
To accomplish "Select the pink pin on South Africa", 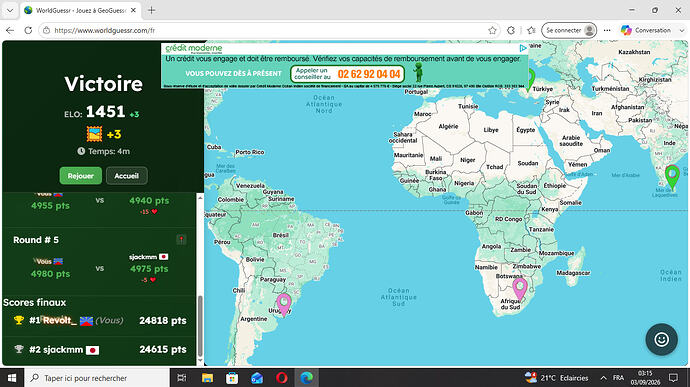I will (x=520, y=289).
